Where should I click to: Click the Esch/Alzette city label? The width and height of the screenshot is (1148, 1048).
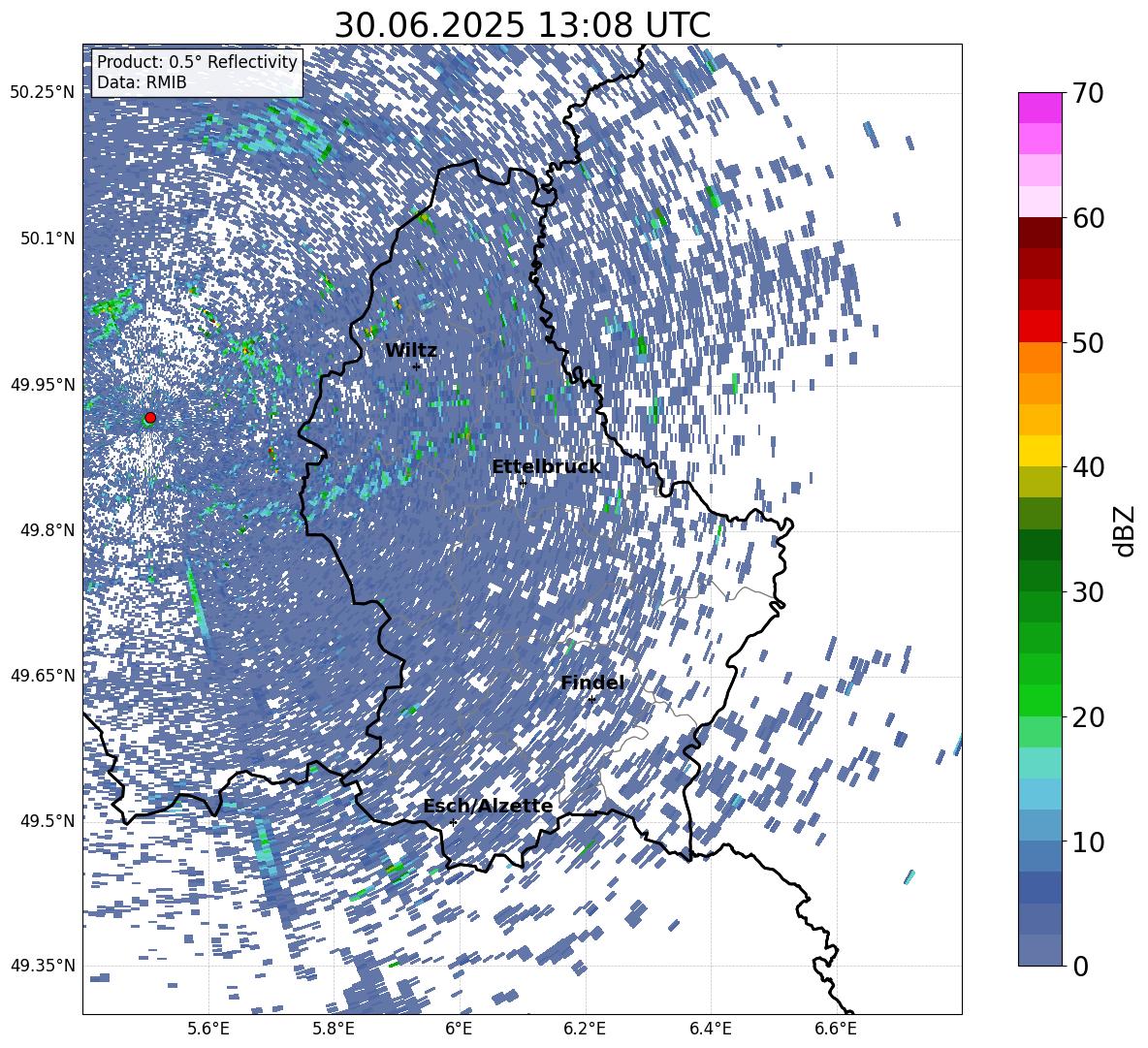488,807
